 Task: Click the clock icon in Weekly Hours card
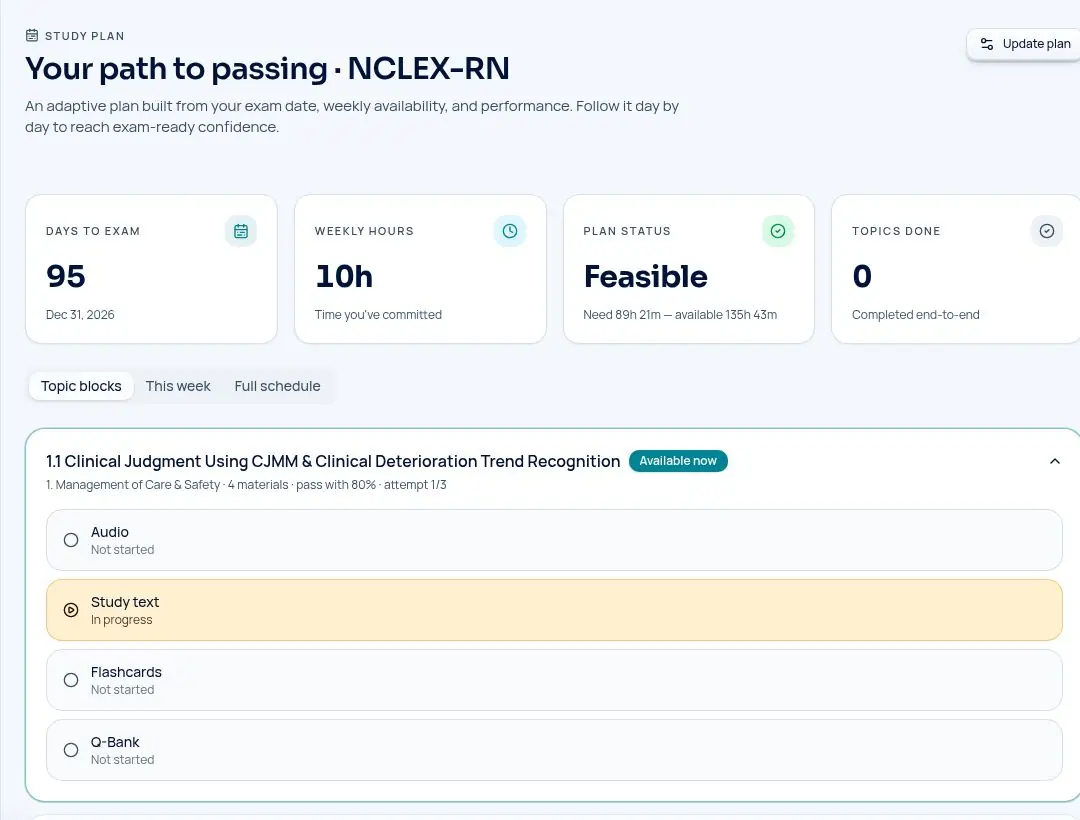point(510,231)
